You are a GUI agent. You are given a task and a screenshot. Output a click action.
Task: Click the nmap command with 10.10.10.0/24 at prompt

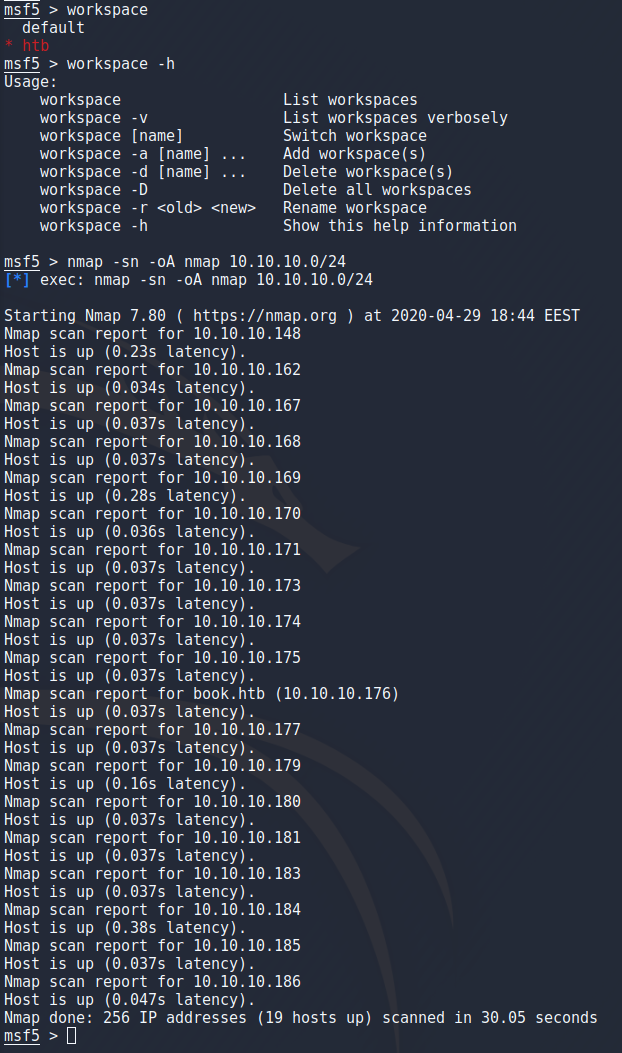206,262
